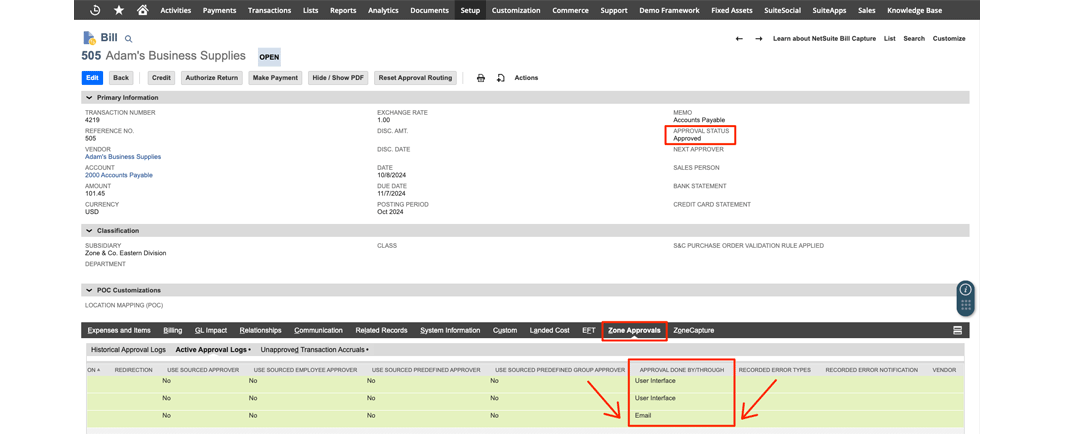This screenshot has width=1080, height=434.
Task: Click the Bill record page icon
Action: [x=90, y=38]
